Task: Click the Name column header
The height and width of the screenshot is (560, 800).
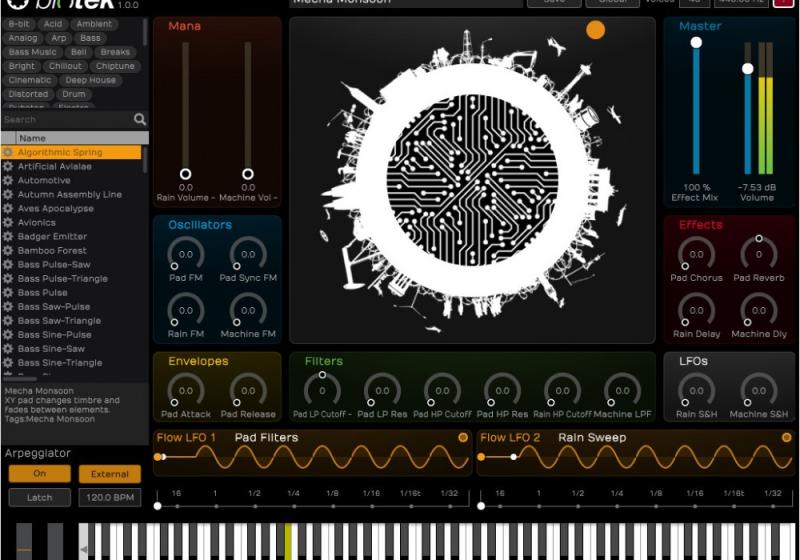Action: [83, 138]
